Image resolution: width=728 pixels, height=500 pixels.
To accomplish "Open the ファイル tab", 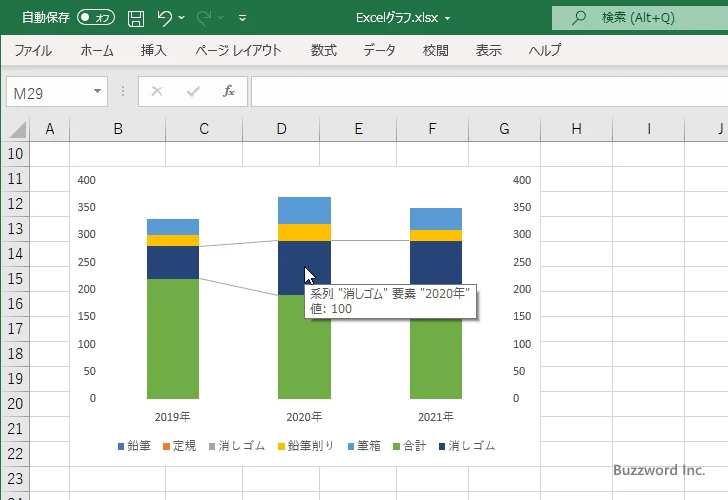I will pos(33,50).
